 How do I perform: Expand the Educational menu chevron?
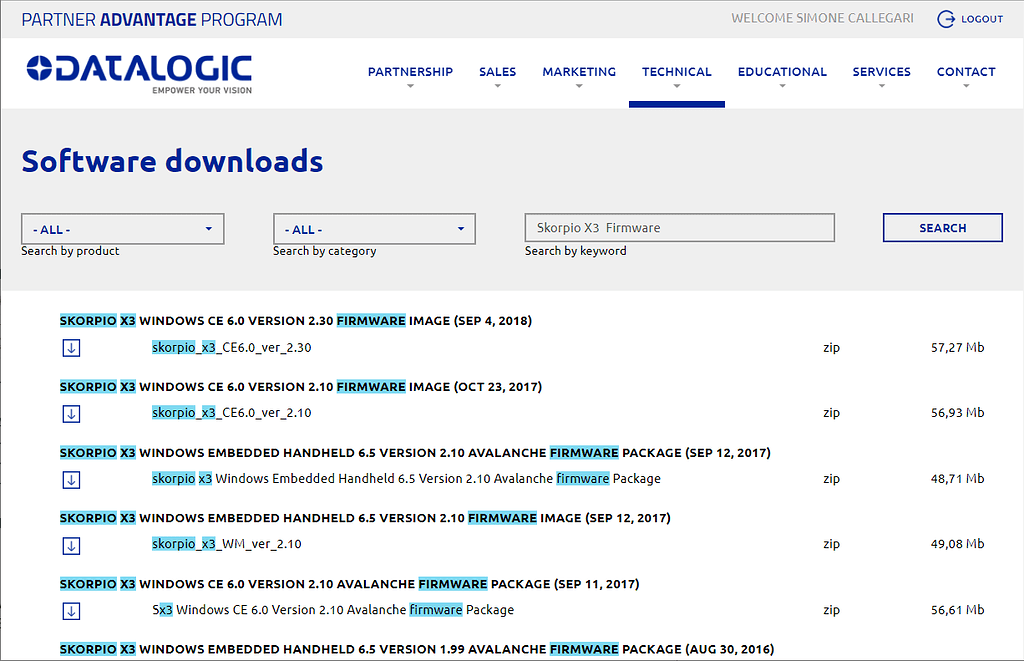[782, 87]
